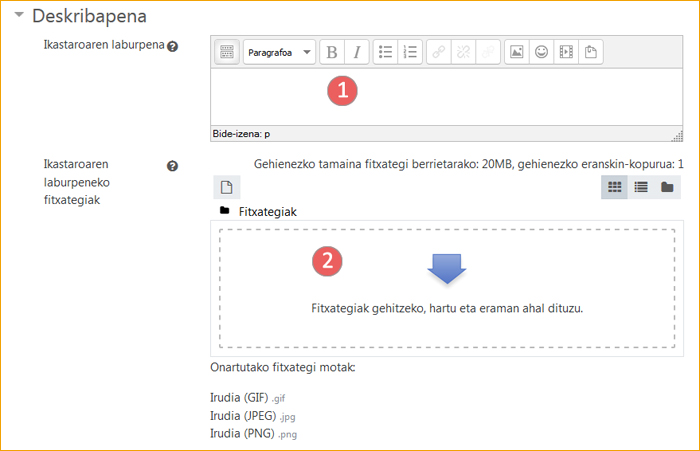
Task: Click the insert image icon
Action: pyautogui.click(x=516, y=52)
